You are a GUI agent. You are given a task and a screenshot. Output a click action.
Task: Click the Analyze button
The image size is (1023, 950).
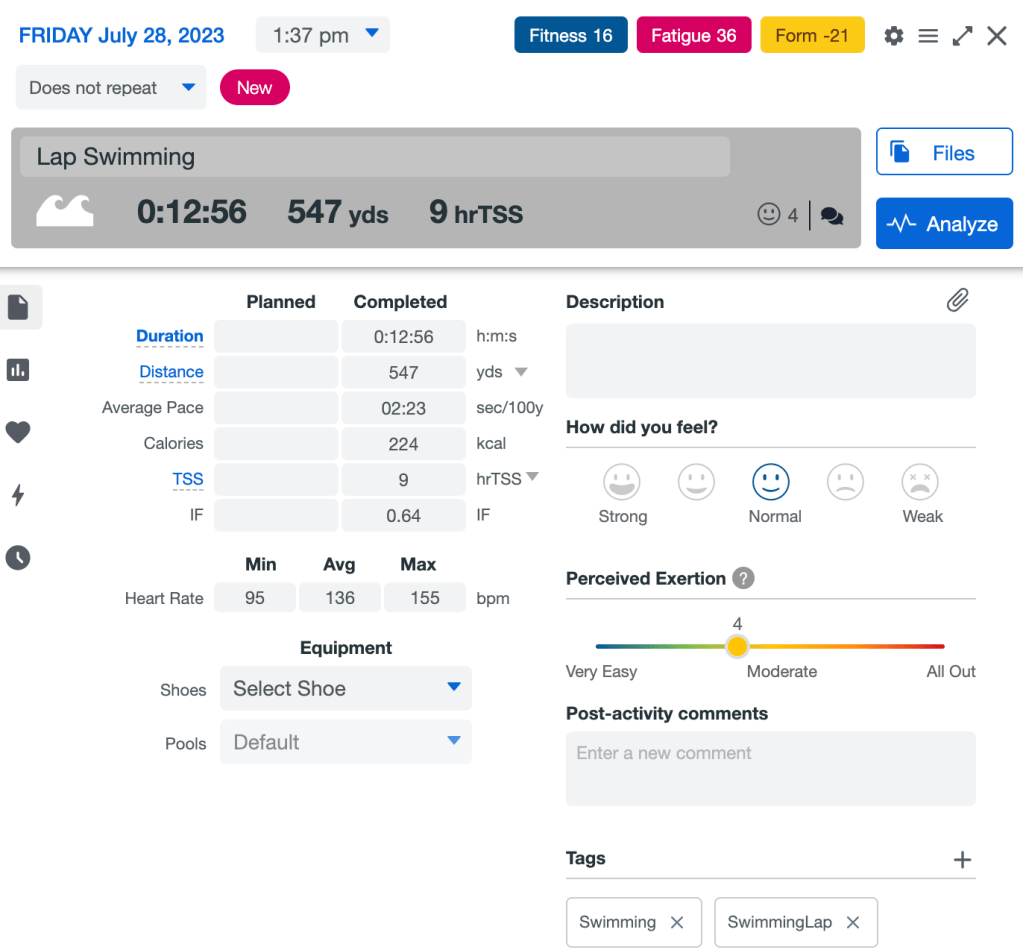click(x=943, y=224)
